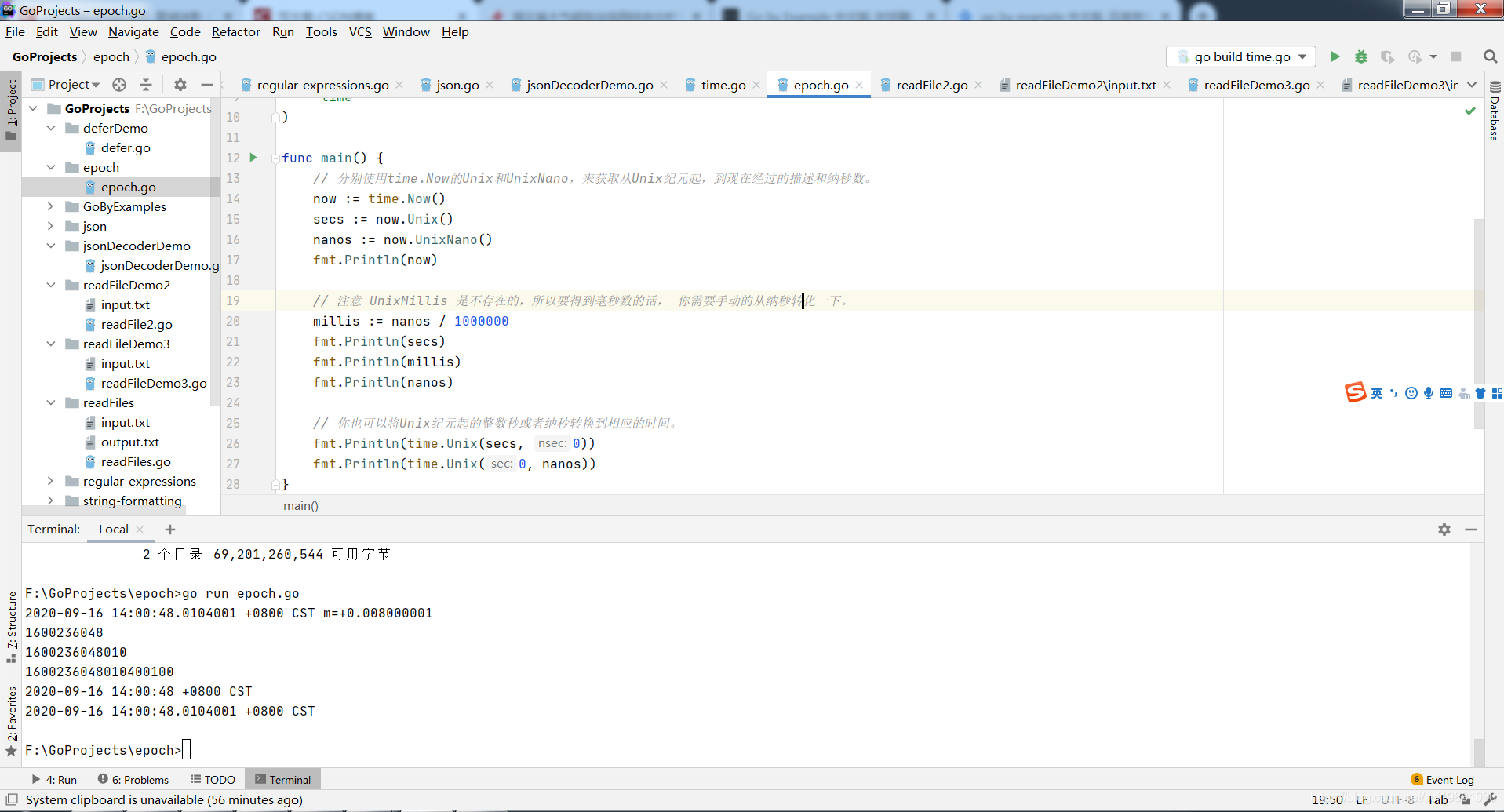Click epoch breadcrumb in navigation bar
The height and width of the screenshot is (812, 1504).
[x=111, y=56]
